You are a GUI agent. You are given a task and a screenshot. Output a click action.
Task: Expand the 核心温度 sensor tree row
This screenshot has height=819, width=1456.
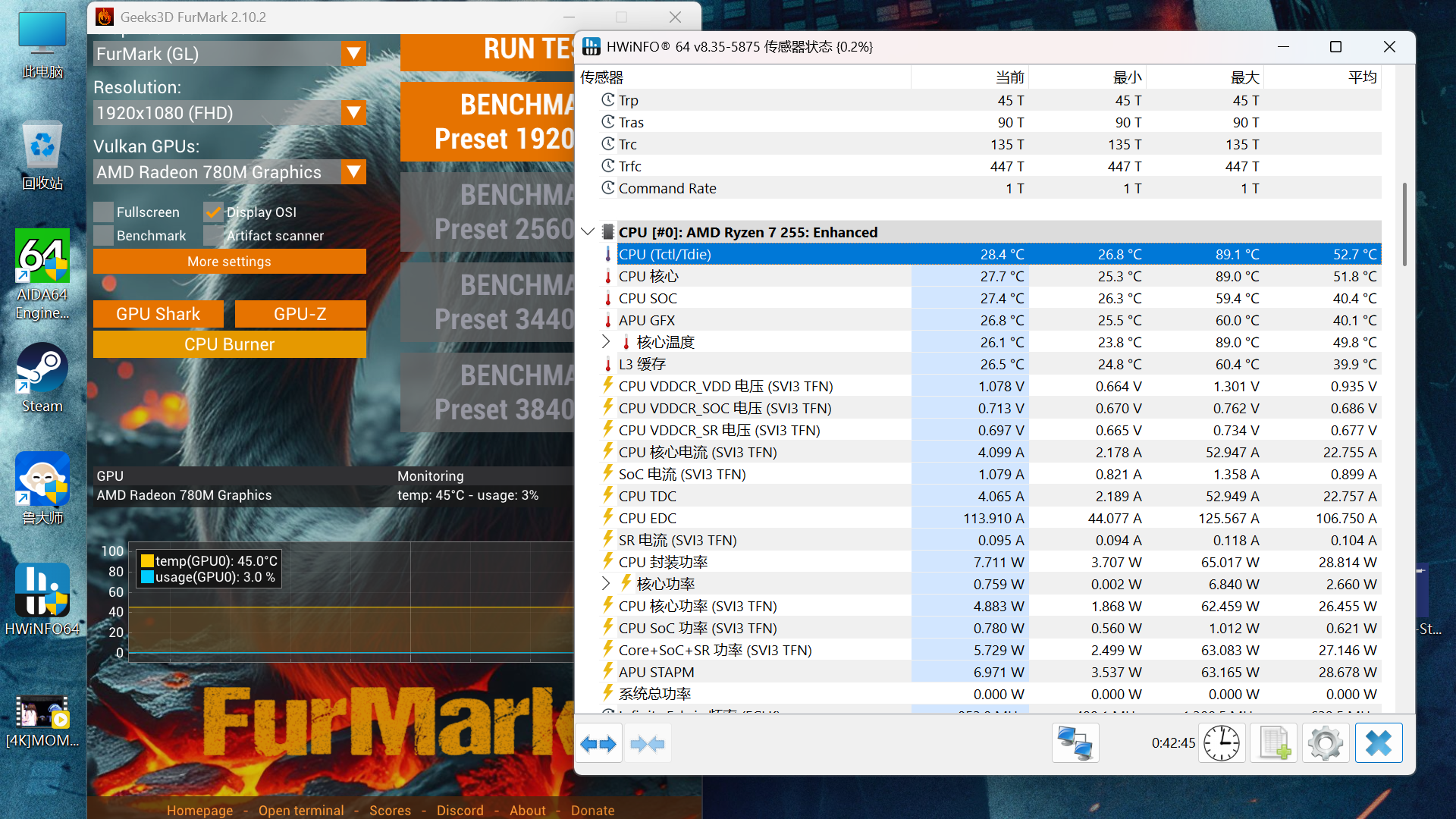click(x=606, y=342)
